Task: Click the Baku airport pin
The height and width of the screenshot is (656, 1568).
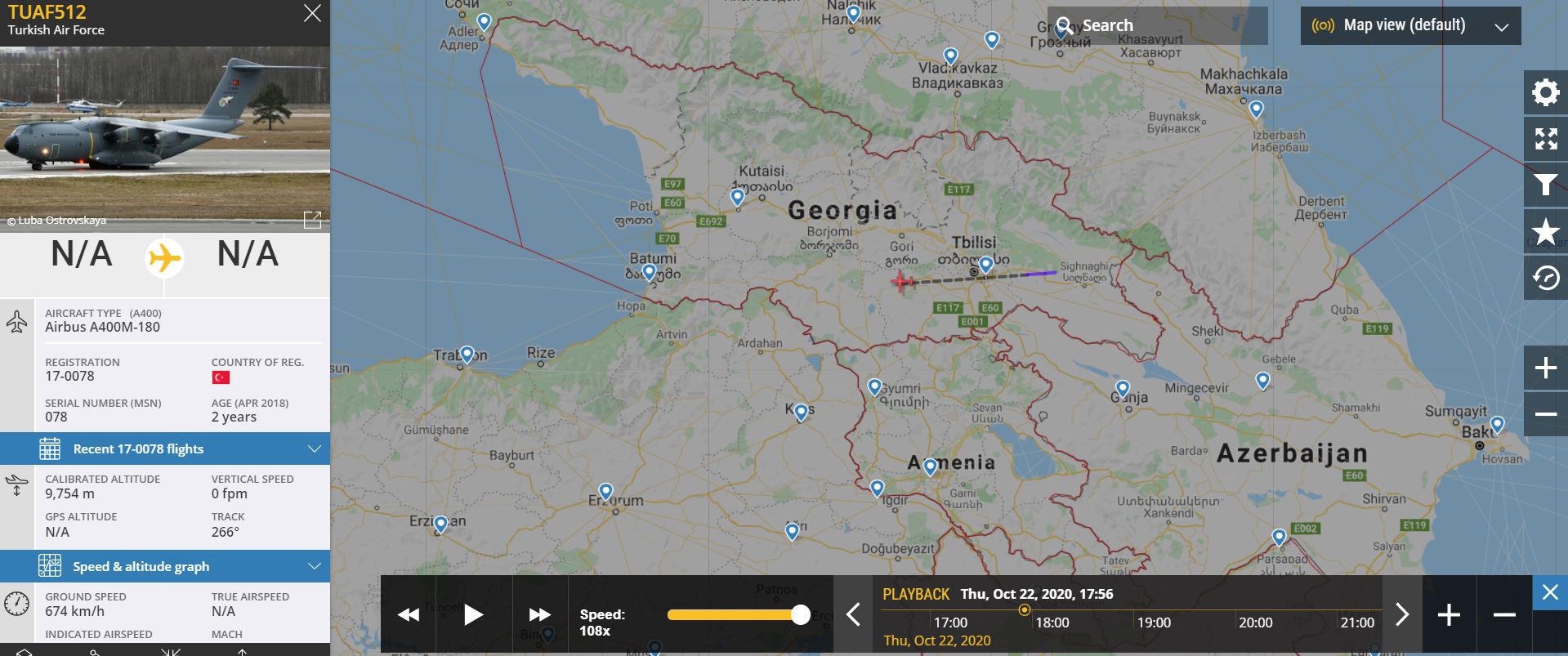Action: coord(1497,425)
